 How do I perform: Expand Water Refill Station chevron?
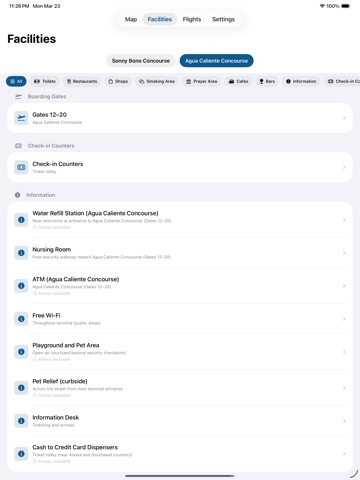point(344,220)
